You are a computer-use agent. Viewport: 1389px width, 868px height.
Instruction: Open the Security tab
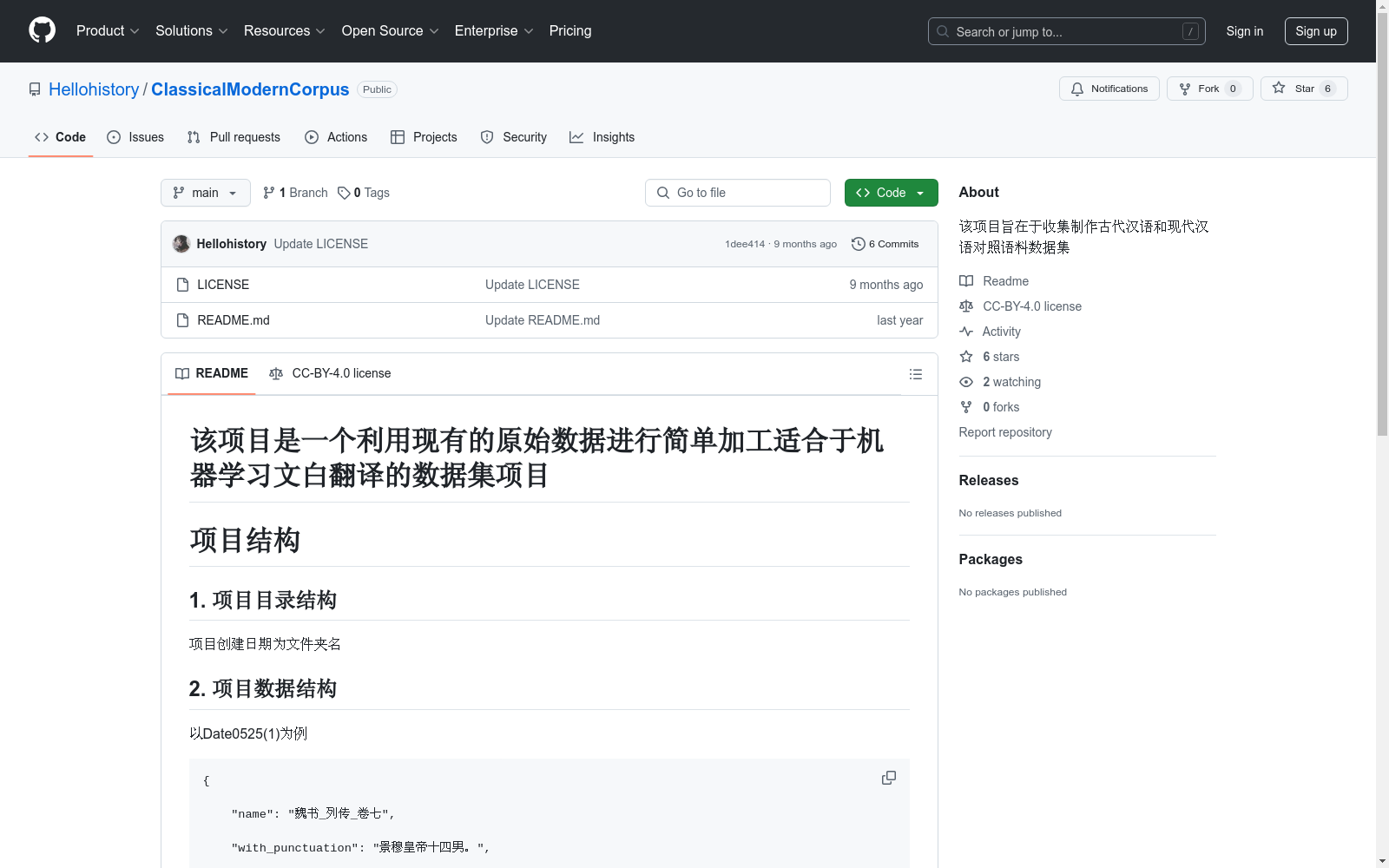[x=514, y=137]
